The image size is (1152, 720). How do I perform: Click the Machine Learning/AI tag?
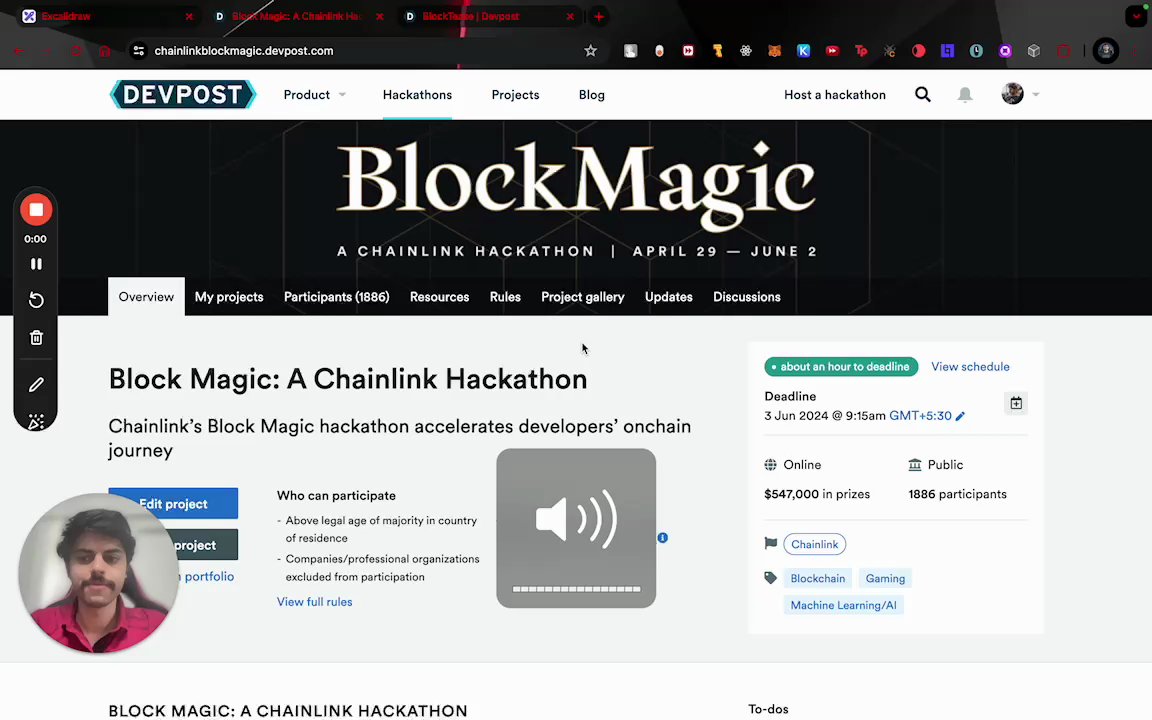coord(843,605)
